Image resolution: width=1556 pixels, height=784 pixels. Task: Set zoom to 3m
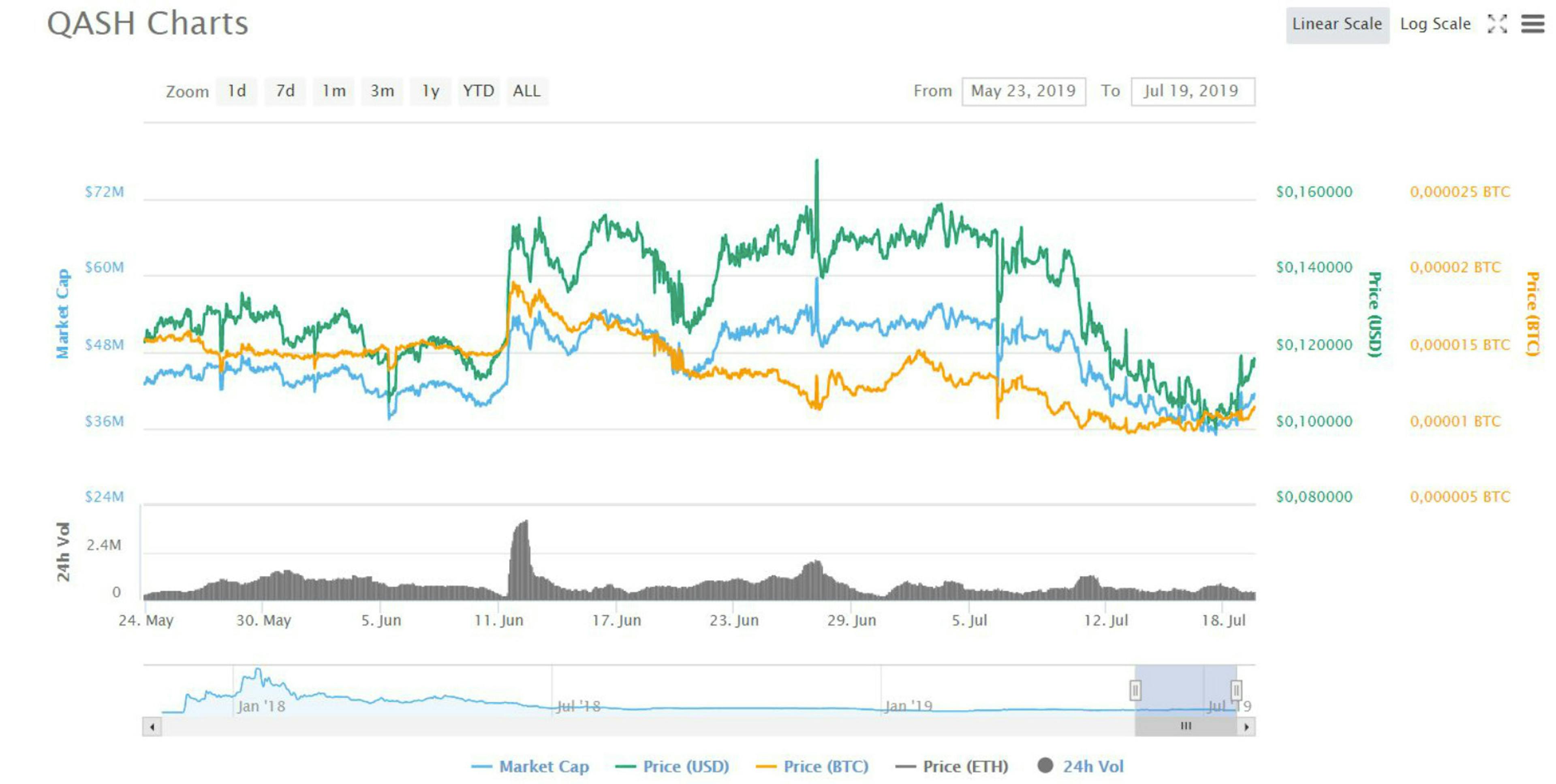[x=382, y=91]
